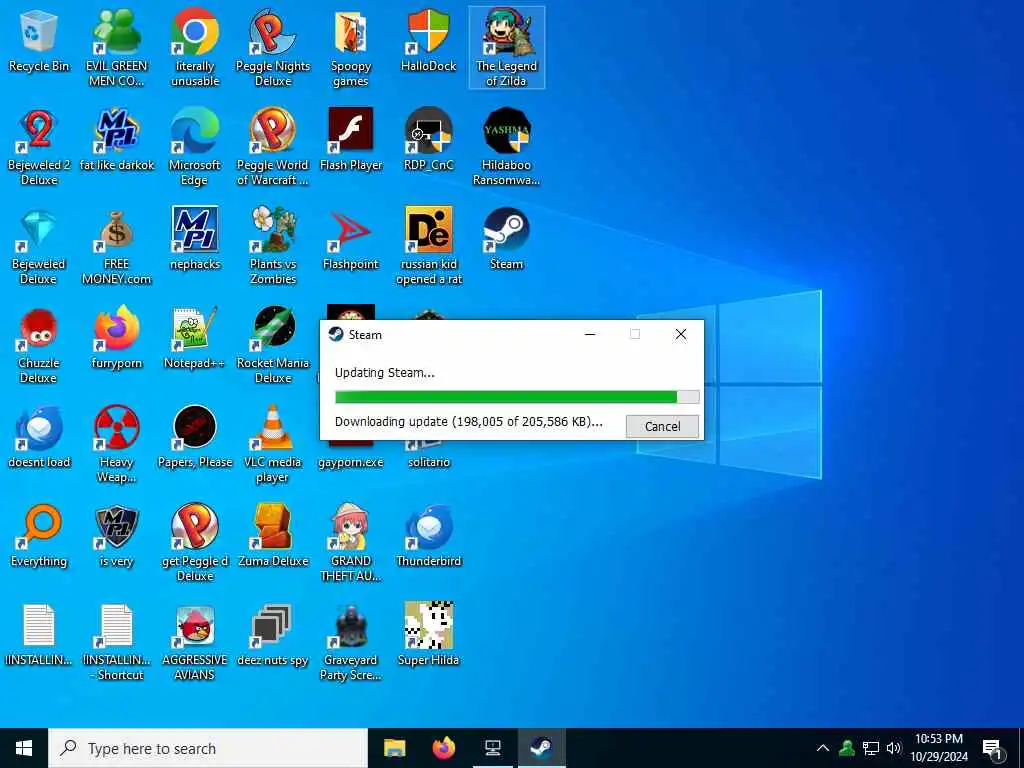The height and width of the screenshot is (768, 1024).
Task: Cancel the Steam update download
Action: 662,426
